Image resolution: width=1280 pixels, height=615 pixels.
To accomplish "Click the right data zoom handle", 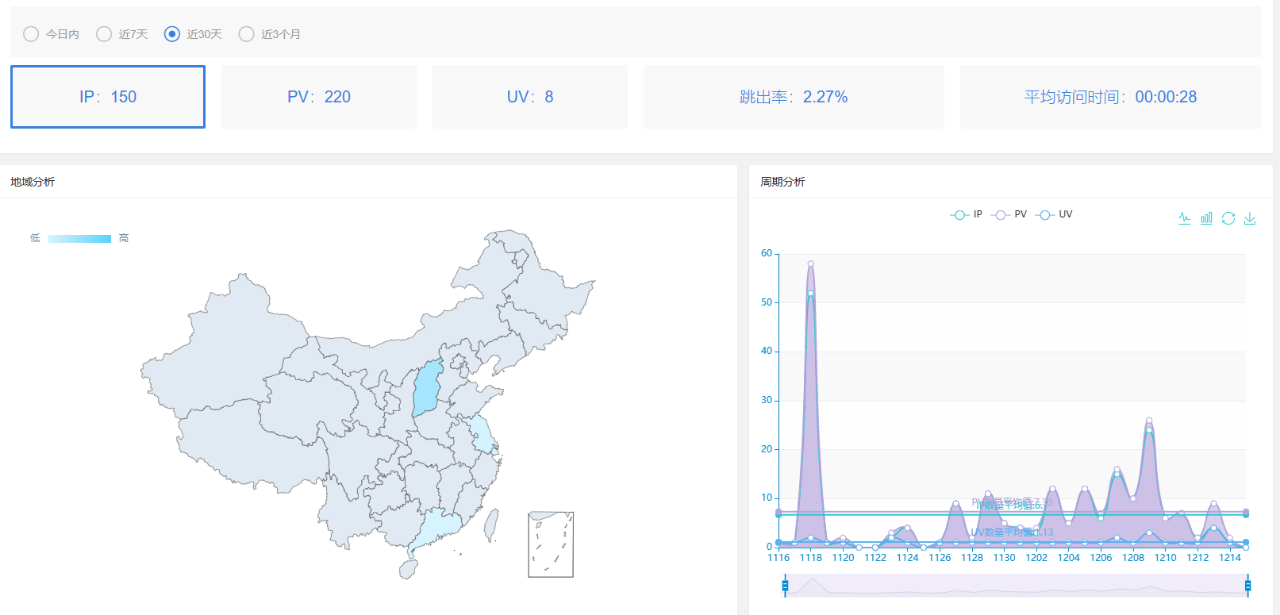I will pyautogui.click(x=1245, y=585).
